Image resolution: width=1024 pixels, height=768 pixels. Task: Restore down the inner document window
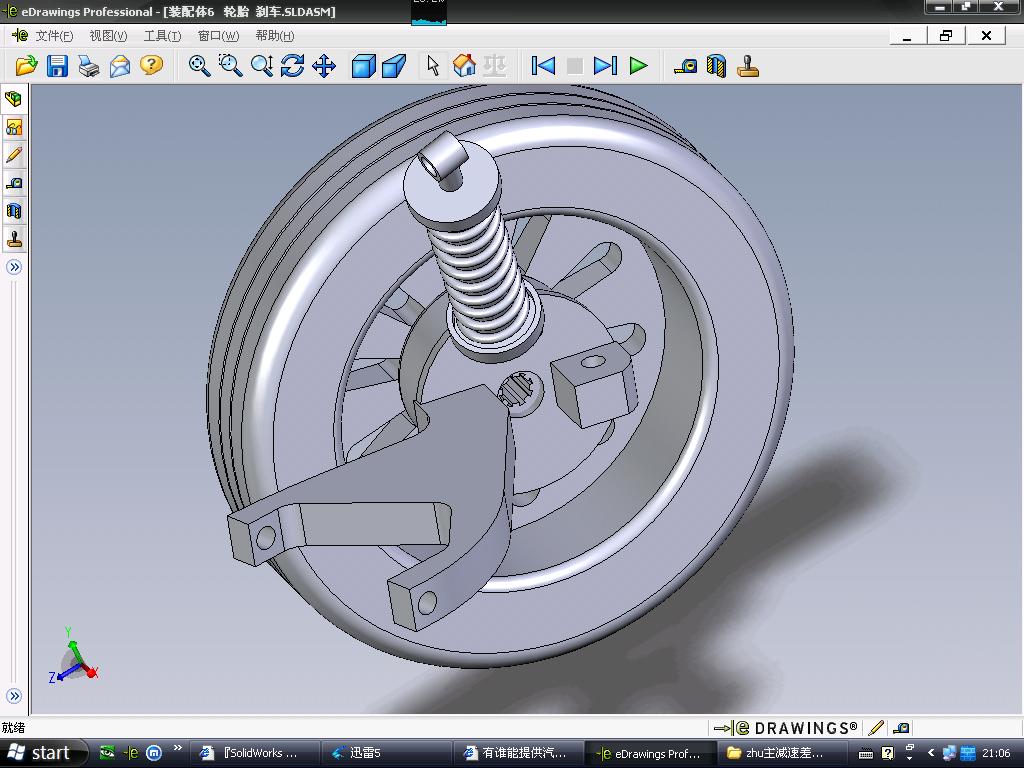click(946, 35)
